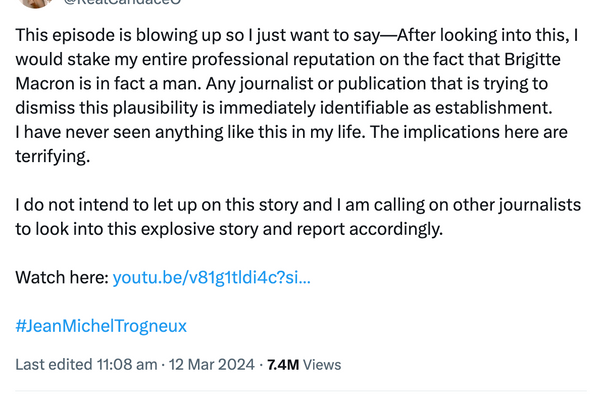Click the word "establishment." in the tweet
The width and height of the screenshot is (600, 400).
click(x=494, y=108)
